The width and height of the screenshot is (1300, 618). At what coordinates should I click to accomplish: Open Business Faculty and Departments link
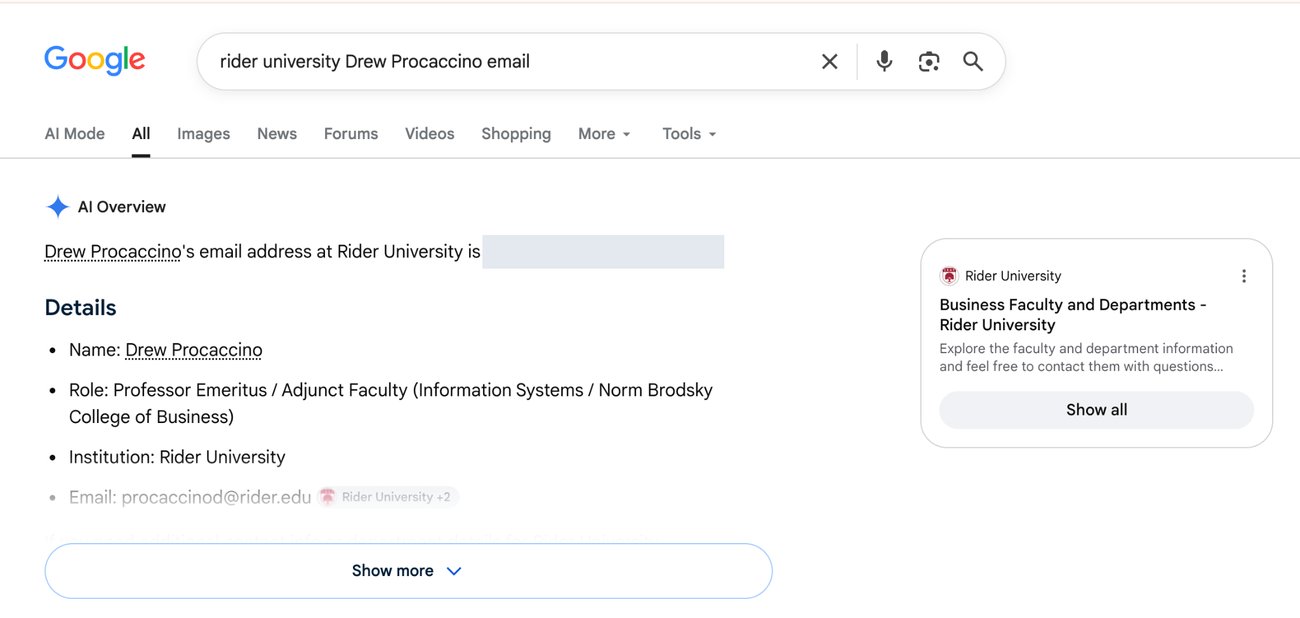pyautogui.click(x=1073, y=315)
